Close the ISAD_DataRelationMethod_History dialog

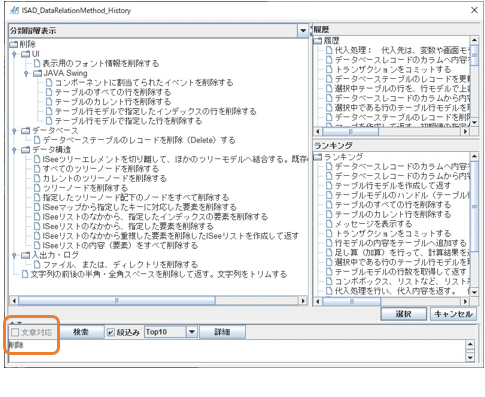(x=474, y=10)
